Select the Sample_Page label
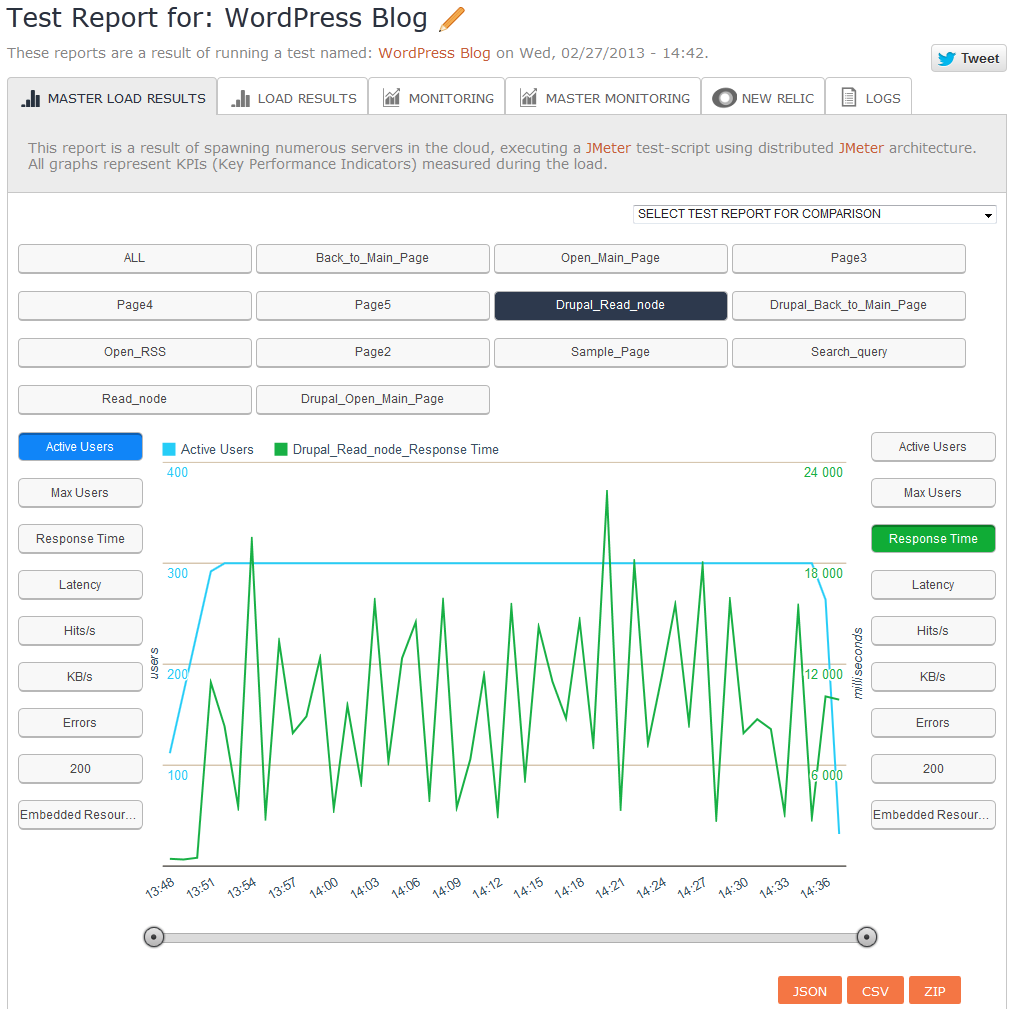This screenshot has width=1014, height=1009. 610,353
